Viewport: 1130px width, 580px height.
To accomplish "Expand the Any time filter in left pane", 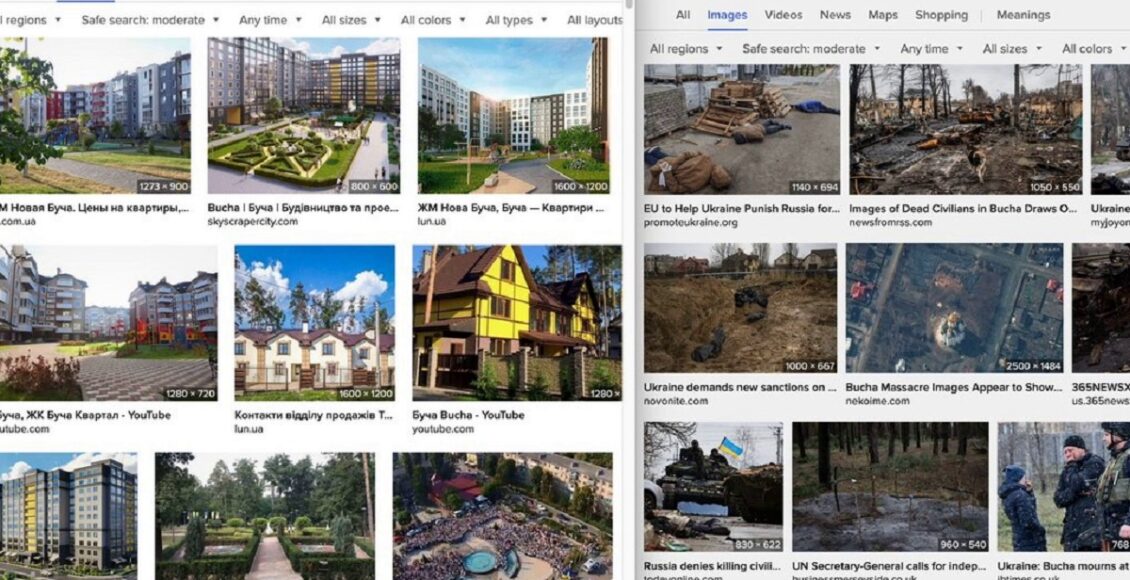I will point(270,20).
